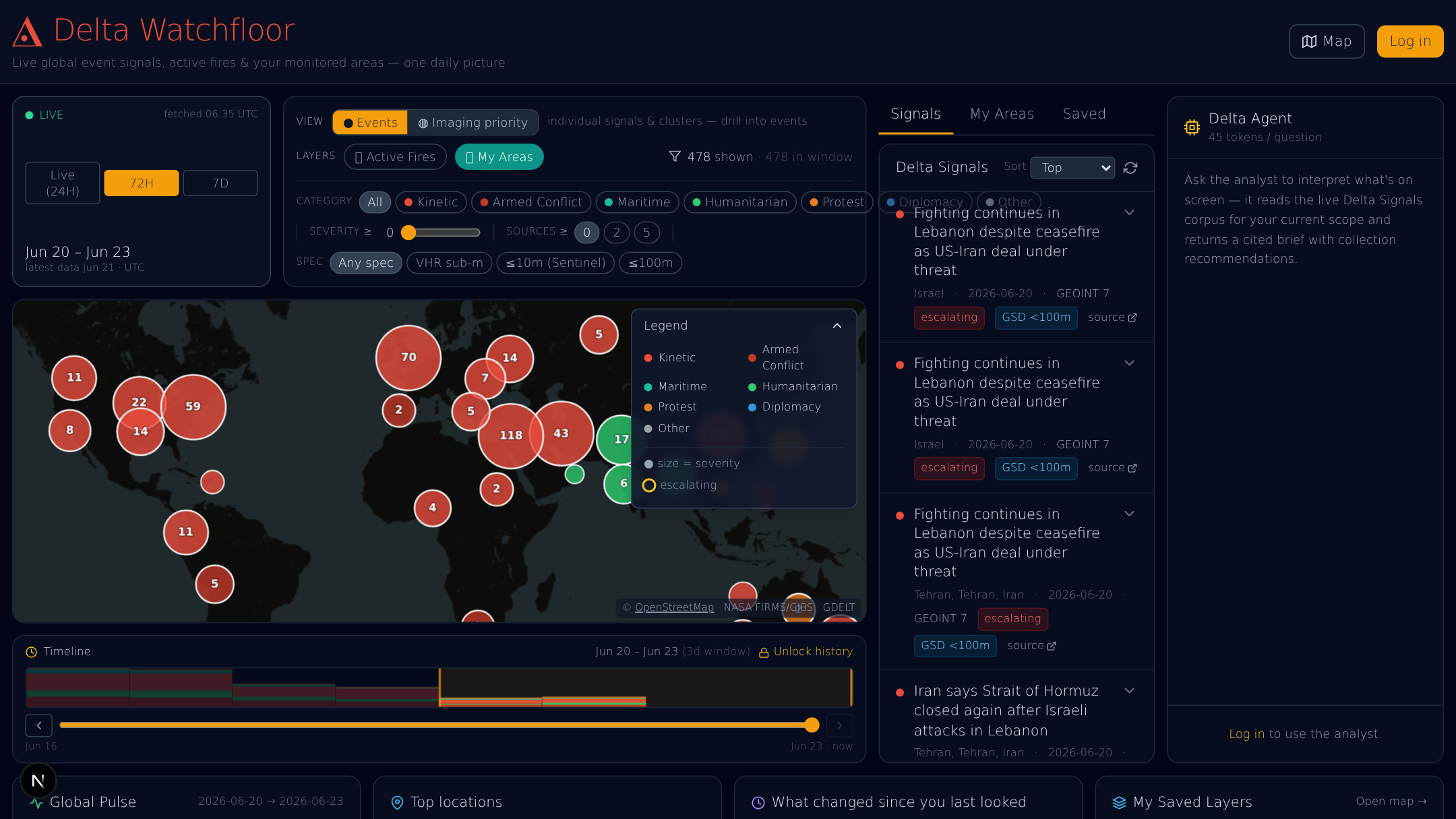Image resolution: width=1456 pixels, height=819 pixels.
Task: Open the OpenStreetMap attribution link
Action: tap(674, 607)
